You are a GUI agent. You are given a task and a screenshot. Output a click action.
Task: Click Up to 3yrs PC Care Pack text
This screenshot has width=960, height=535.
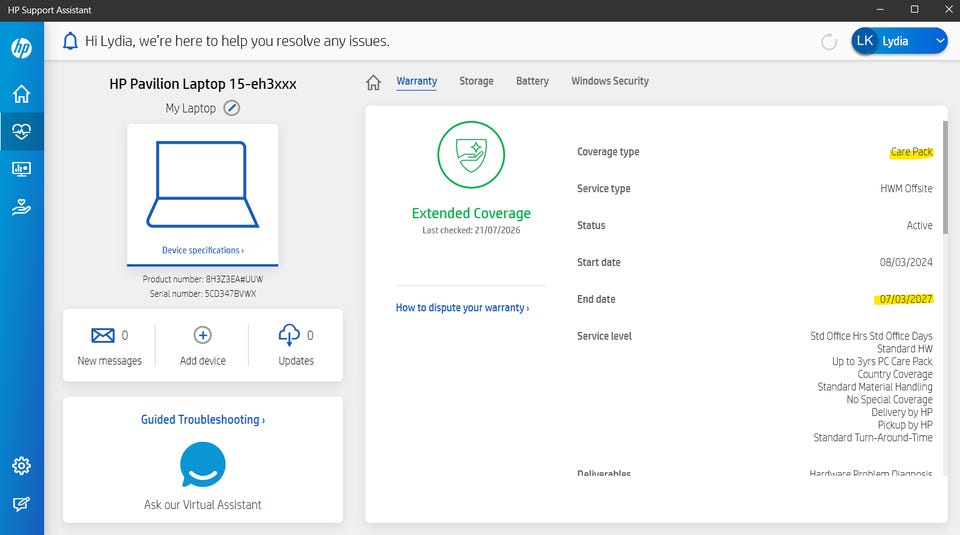coord(882,361)
